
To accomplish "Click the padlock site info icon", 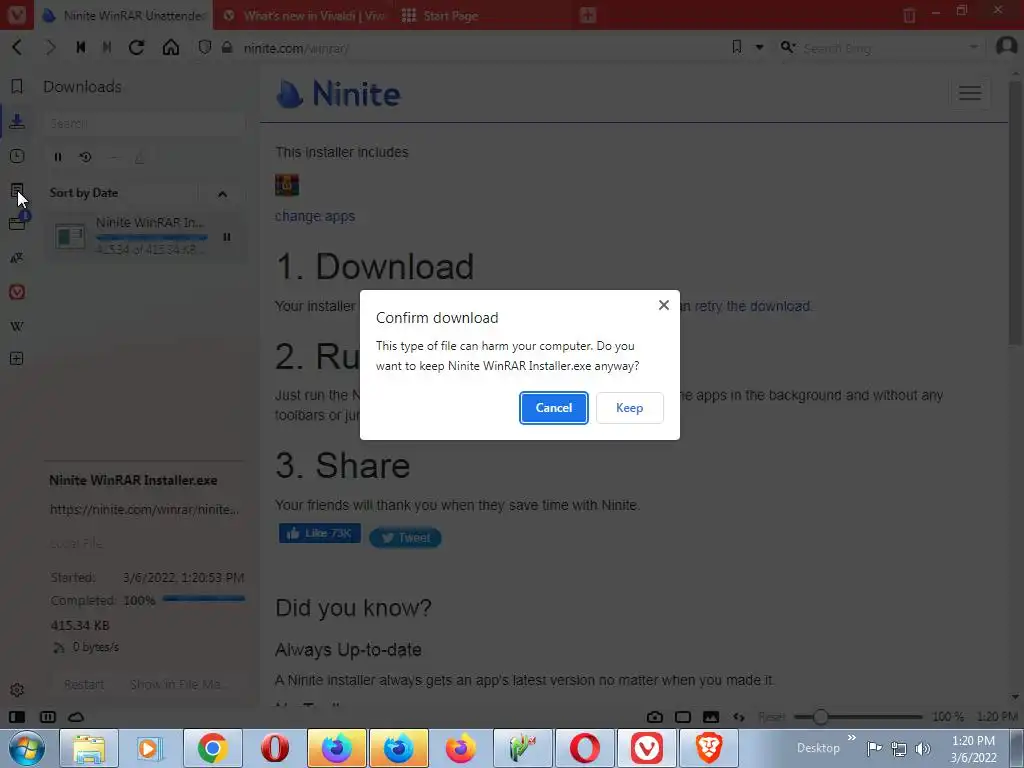I will [227, 48].
